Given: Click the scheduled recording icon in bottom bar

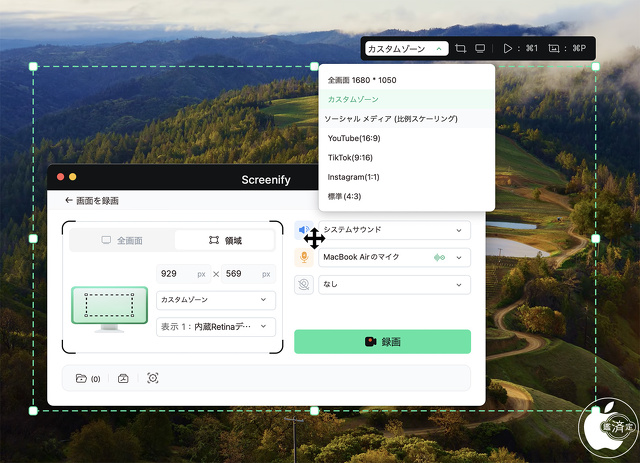Looking at the screenshot, I should point(123,378).
